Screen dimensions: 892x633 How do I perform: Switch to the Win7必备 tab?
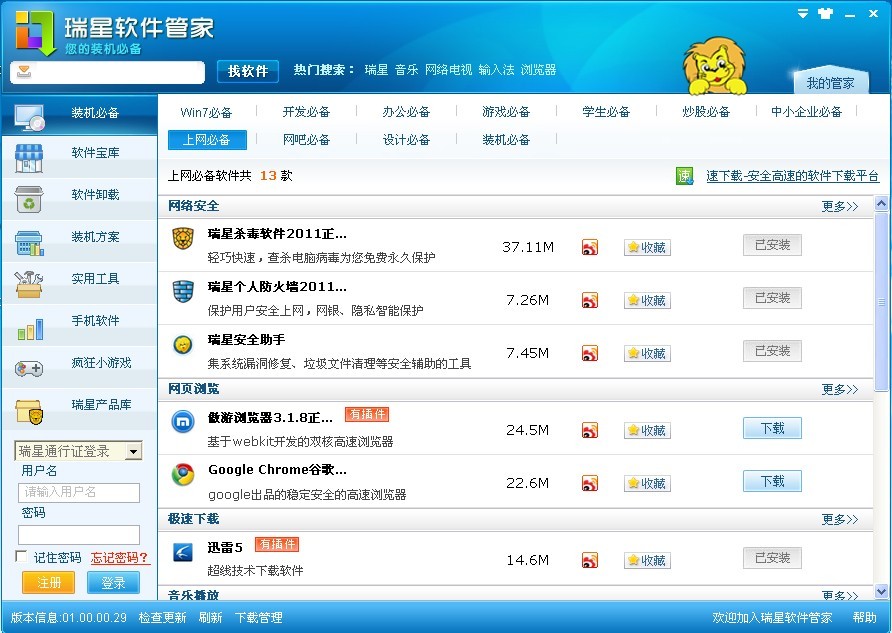206,112
